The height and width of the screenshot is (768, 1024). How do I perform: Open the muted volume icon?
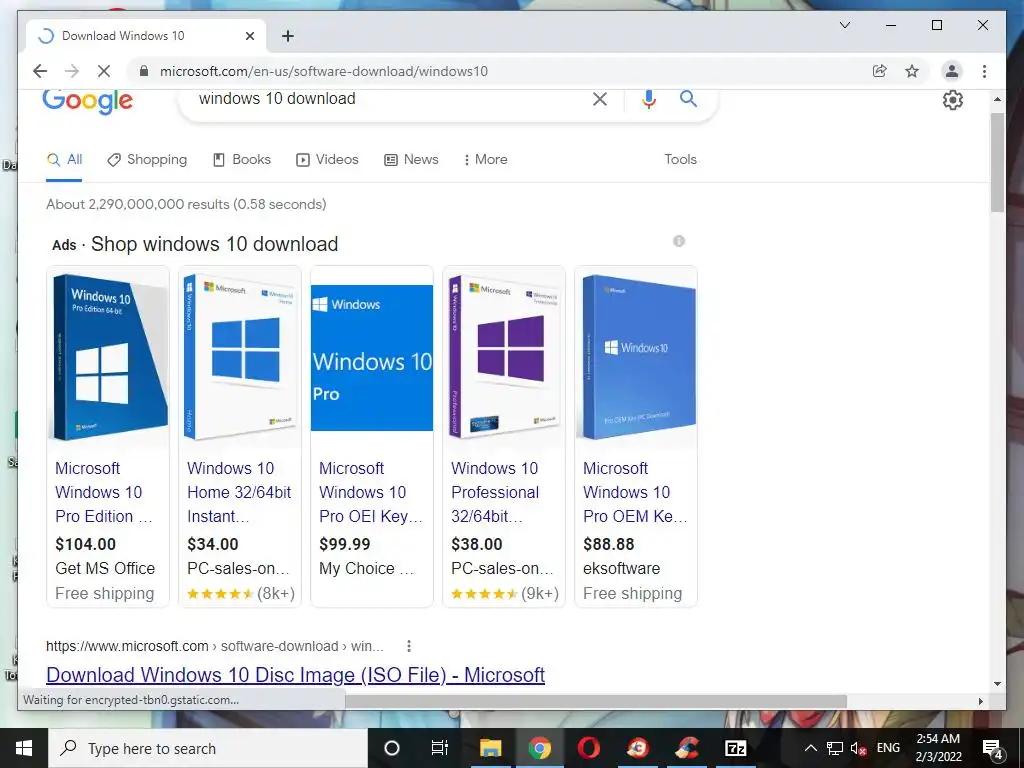[858, 748]
